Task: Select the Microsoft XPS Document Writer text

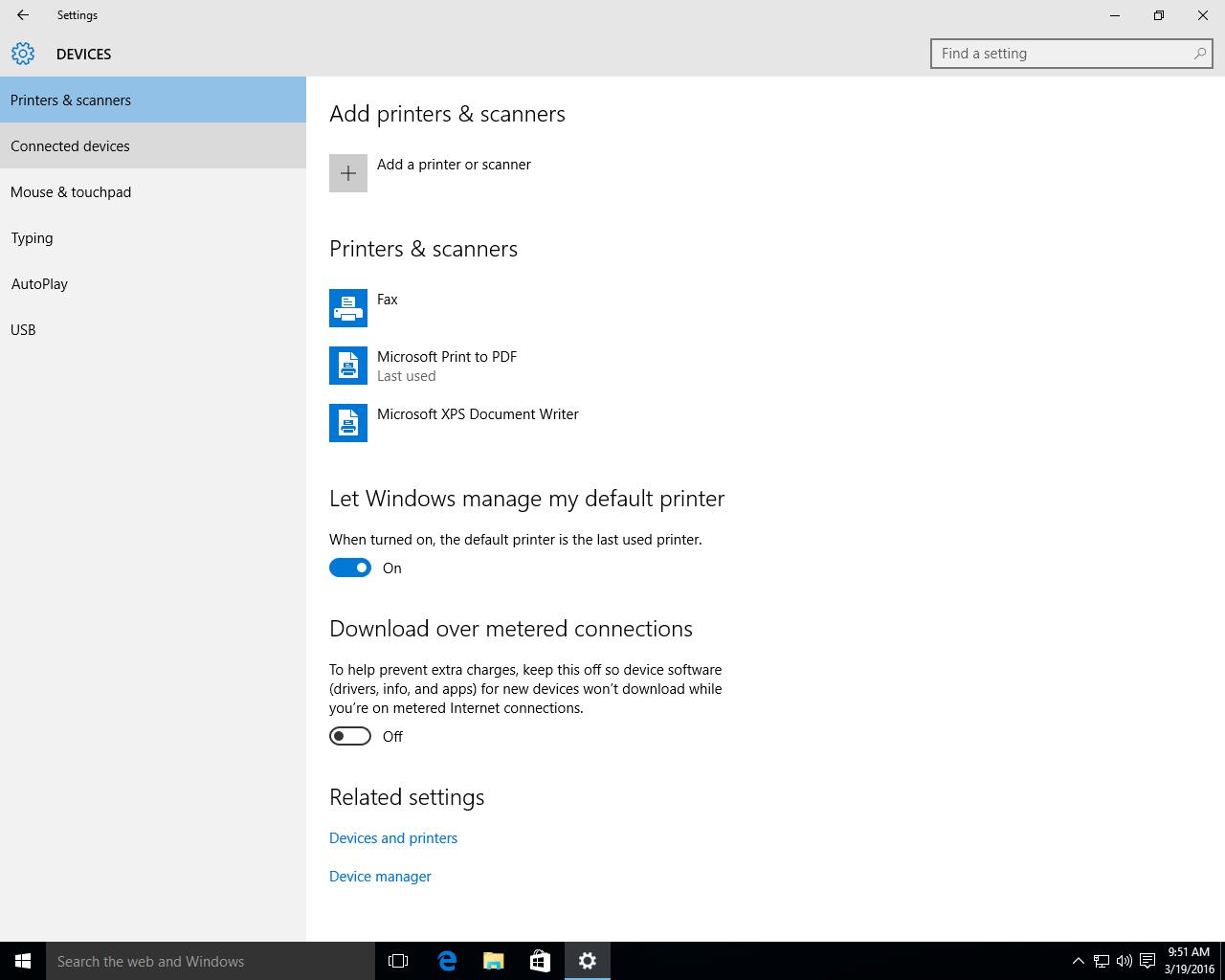Action: click(x=478, y=414)
